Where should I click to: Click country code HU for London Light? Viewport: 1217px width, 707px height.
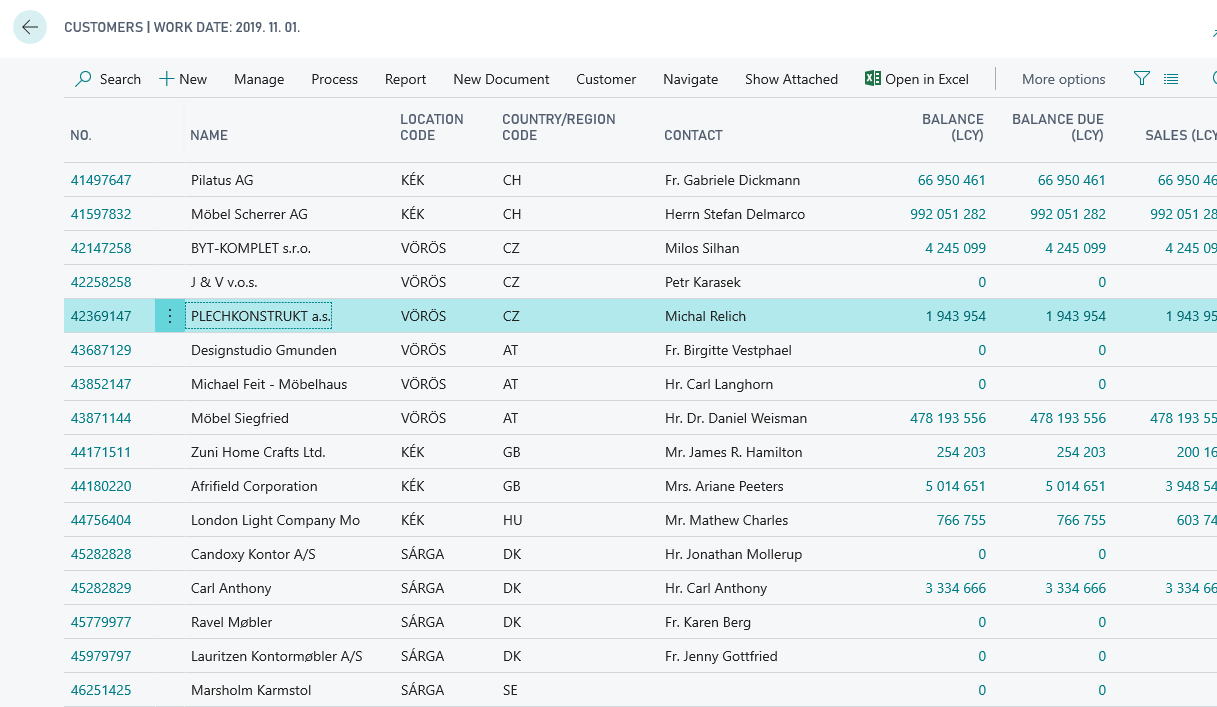click(x=512, y=520)
